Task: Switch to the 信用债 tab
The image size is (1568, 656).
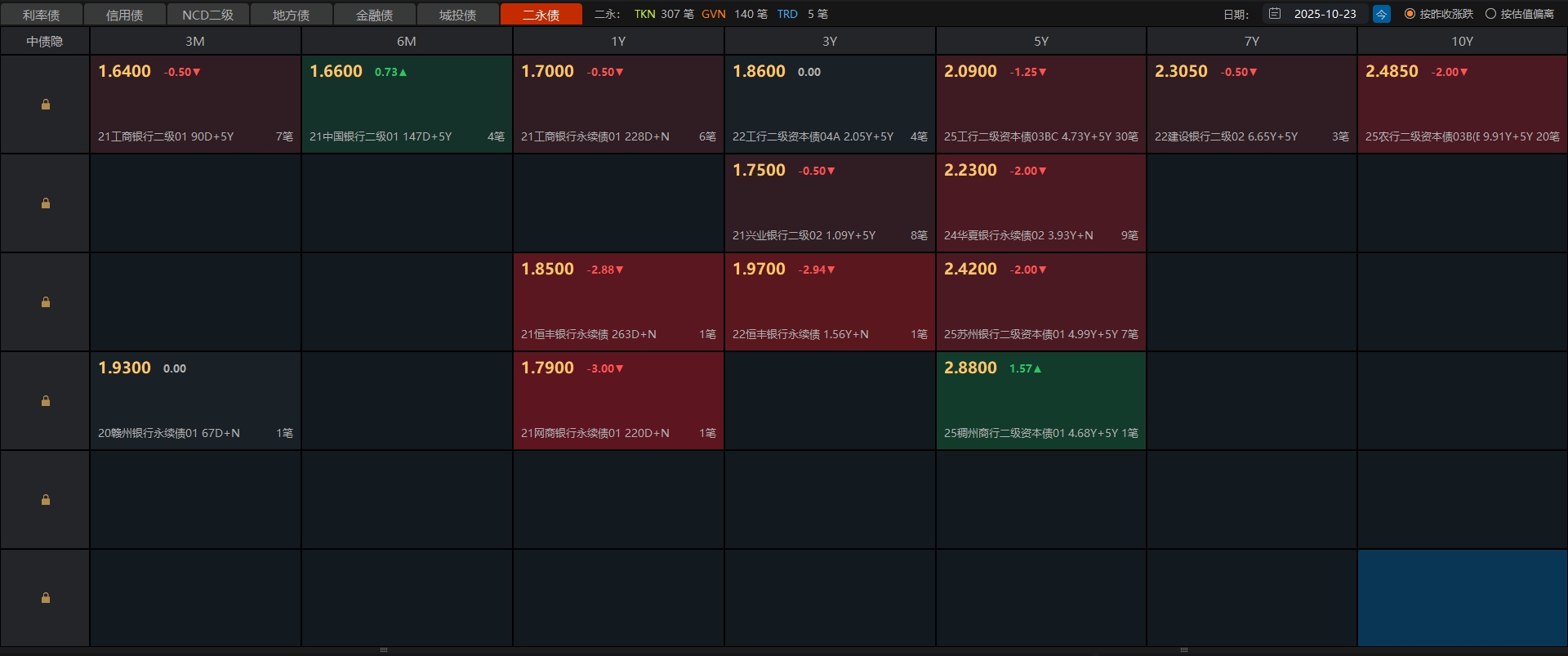Action: 124,15
